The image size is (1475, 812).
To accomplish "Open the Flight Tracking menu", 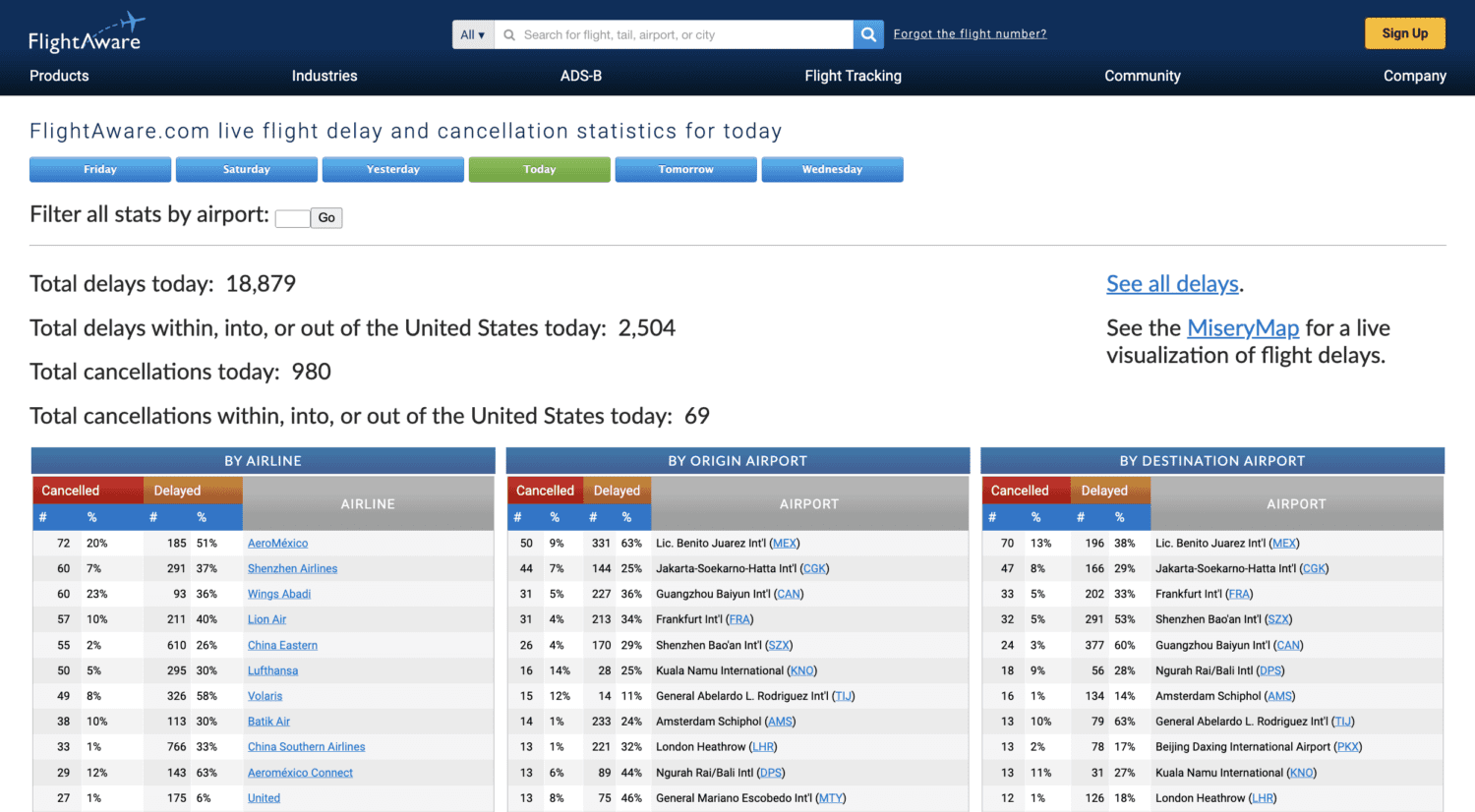I will click(853, 76).
